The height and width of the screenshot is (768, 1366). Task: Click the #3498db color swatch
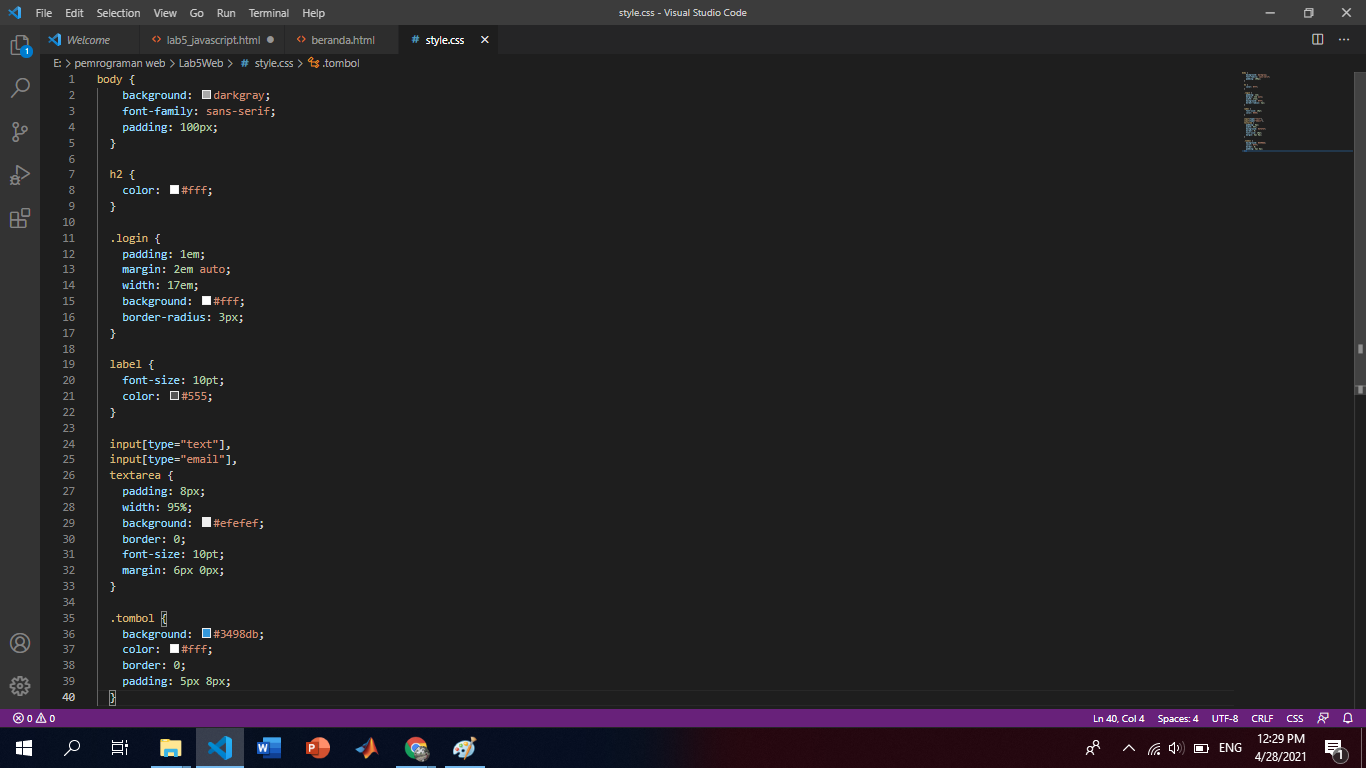pos(205,633)
